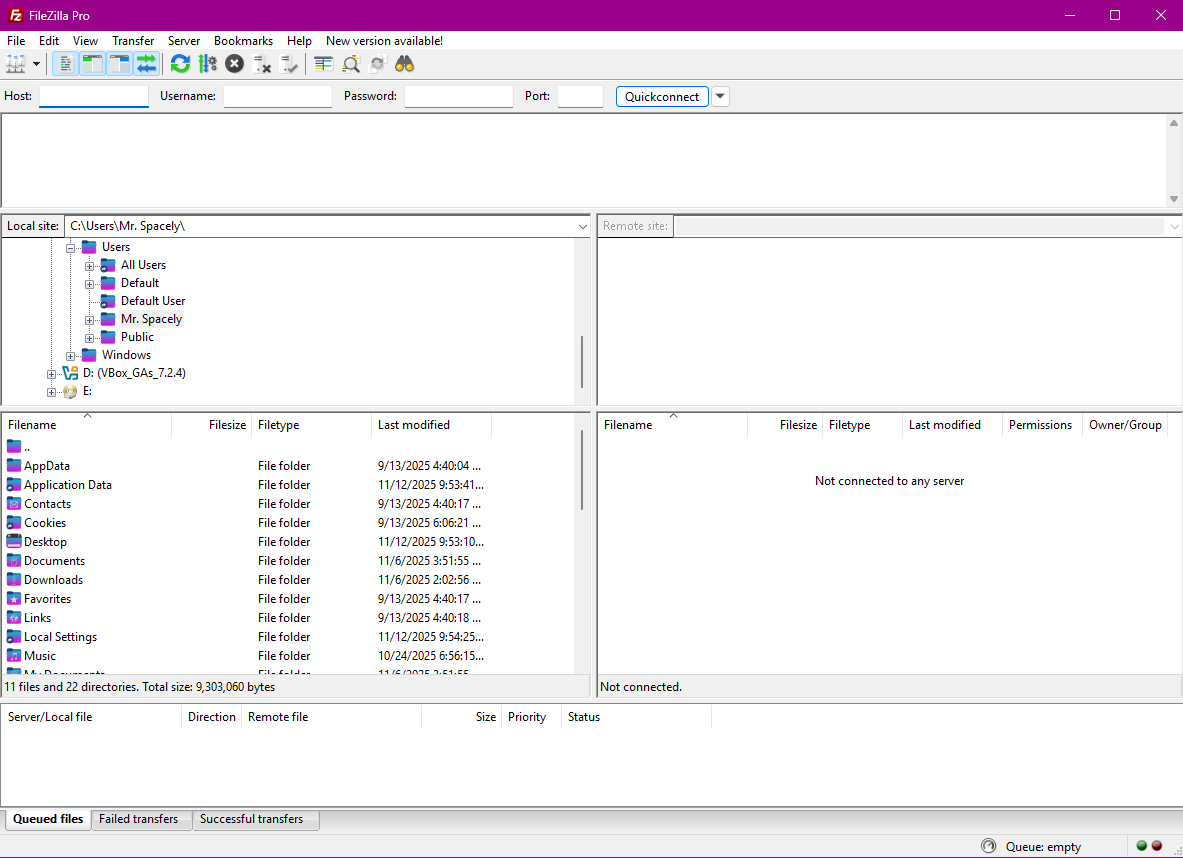
Task: Open the Bookmarks menu
Action: [x=243, y=41]
